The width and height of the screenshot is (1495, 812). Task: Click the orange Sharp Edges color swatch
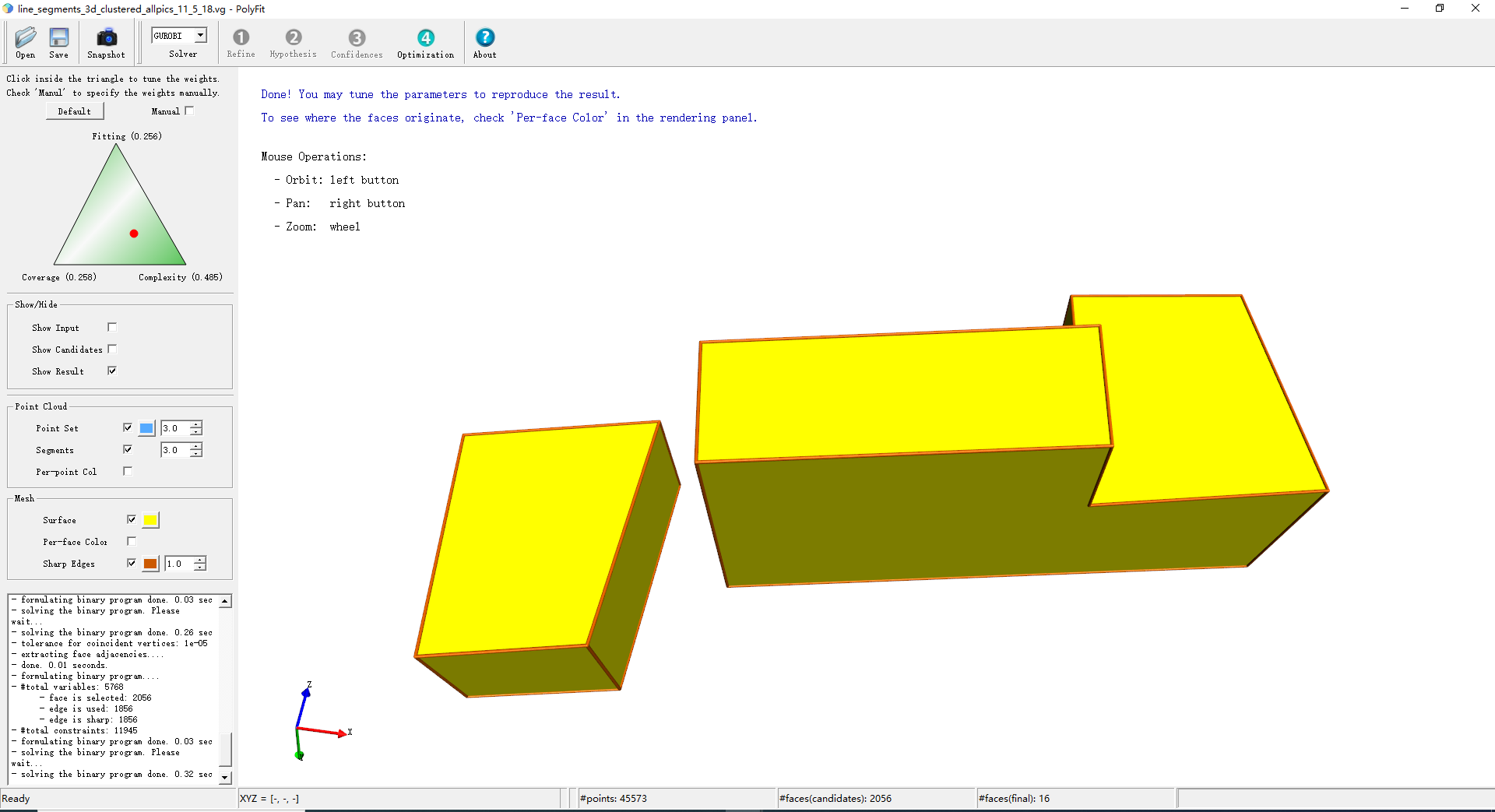tap(151, 564)
